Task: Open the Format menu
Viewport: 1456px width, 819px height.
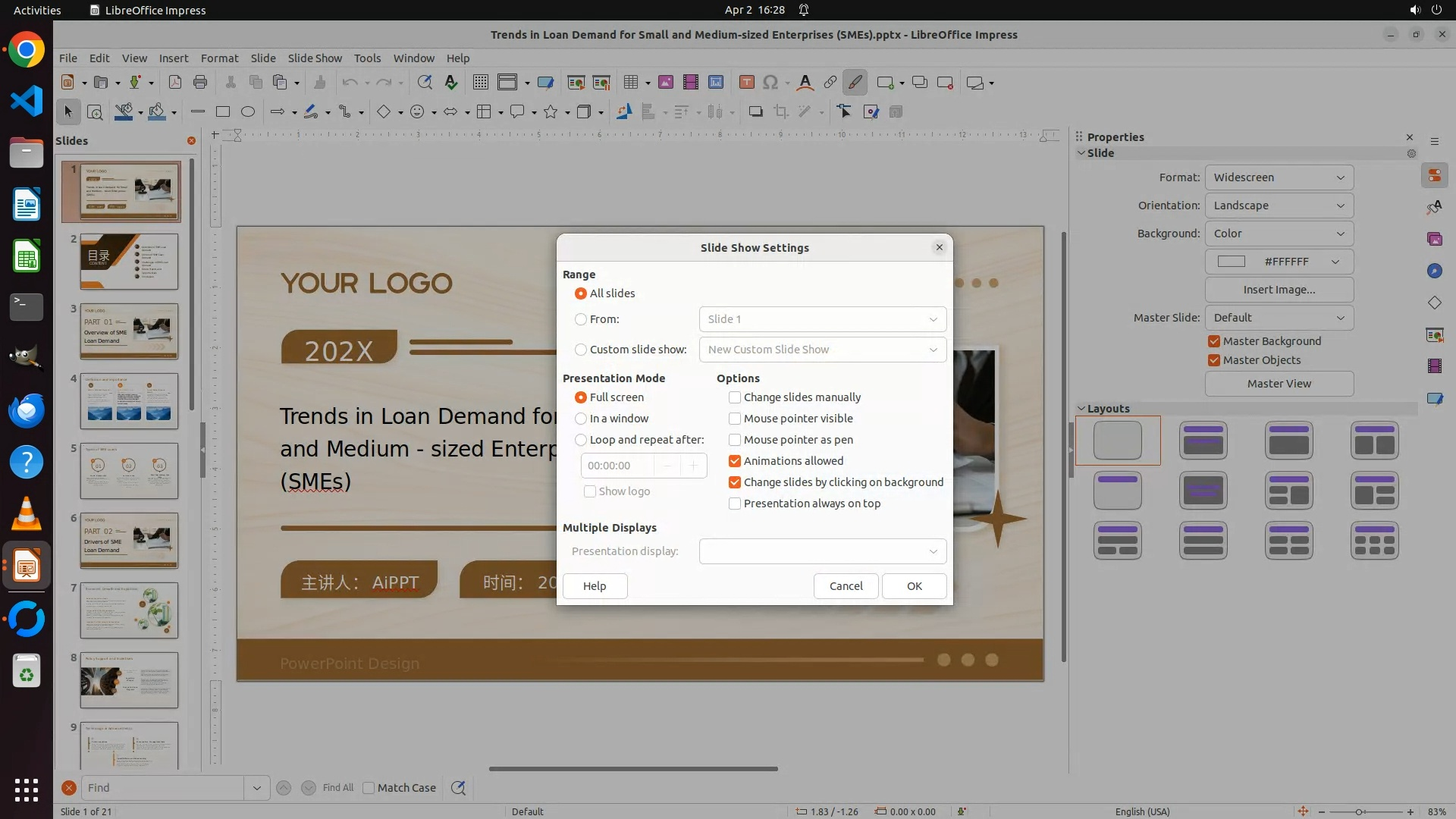Action: [219, 58]
